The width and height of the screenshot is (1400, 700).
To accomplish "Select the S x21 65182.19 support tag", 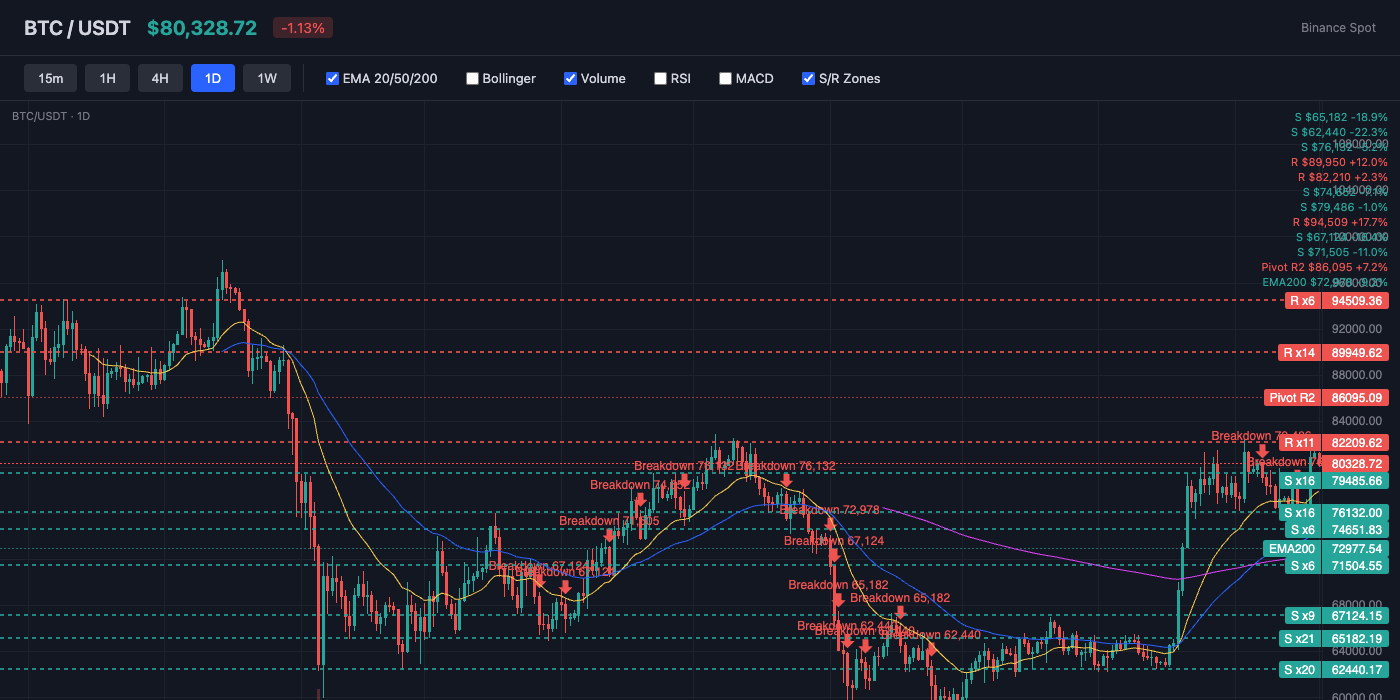I will point(1333,638).
